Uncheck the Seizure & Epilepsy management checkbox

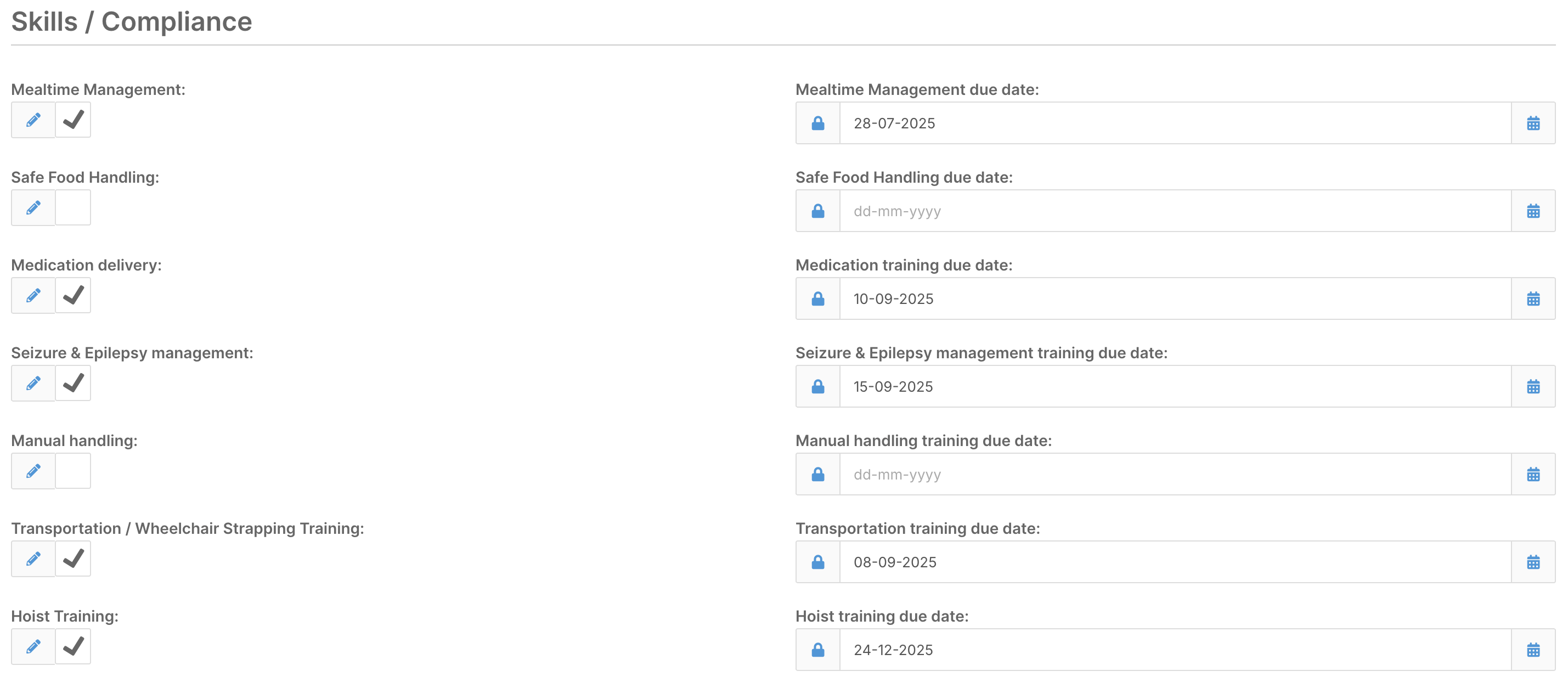pos(73,383)
